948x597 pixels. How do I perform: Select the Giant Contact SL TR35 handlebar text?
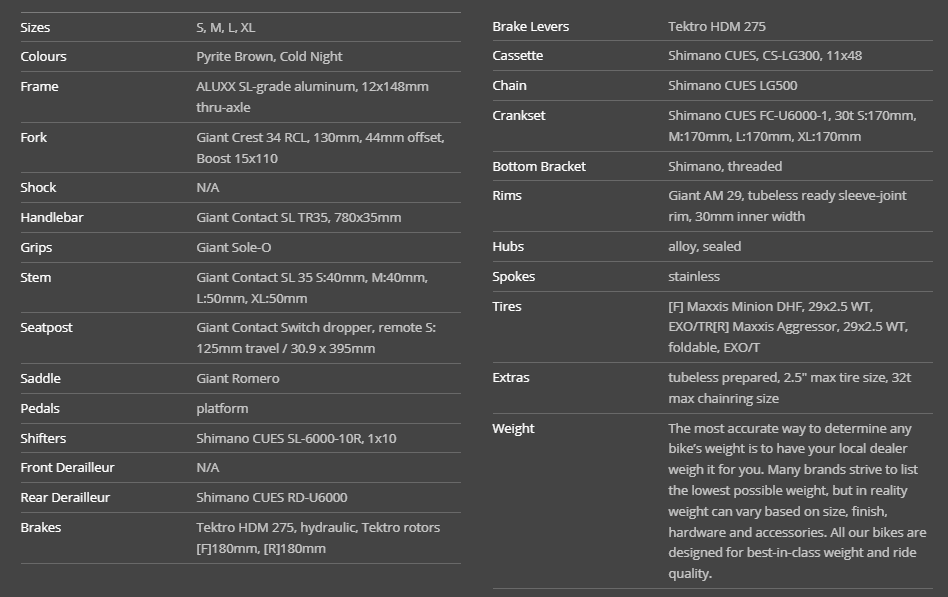pyautogui.click(x=298, y=218)
